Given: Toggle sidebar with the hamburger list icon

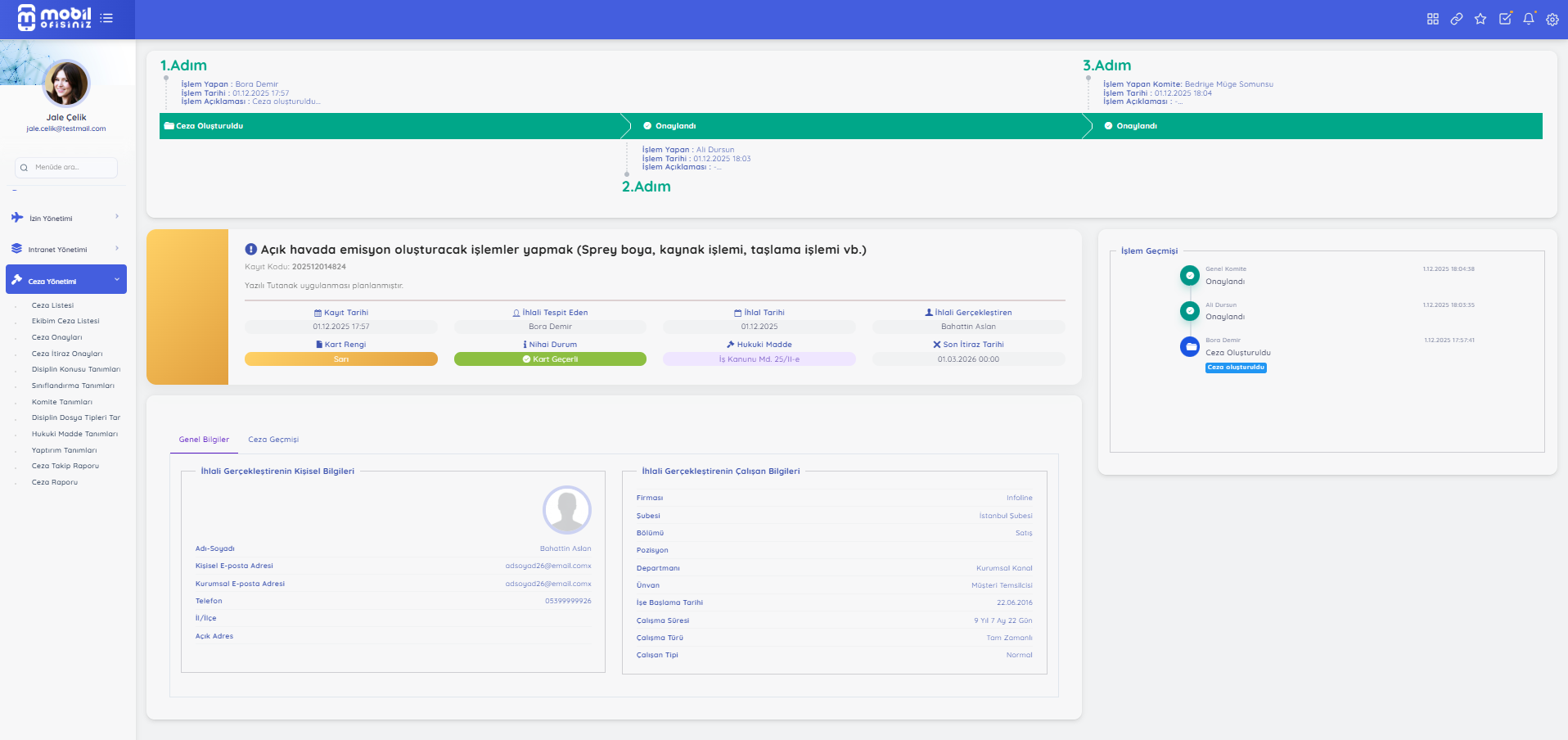Looking at the screenshot, I should pyautogui.click(x=106, y=18).
